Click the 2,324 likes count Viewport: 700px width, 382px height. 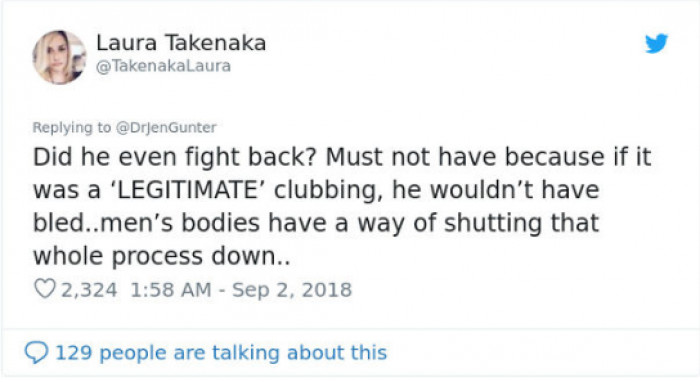(x=89, y=290)
